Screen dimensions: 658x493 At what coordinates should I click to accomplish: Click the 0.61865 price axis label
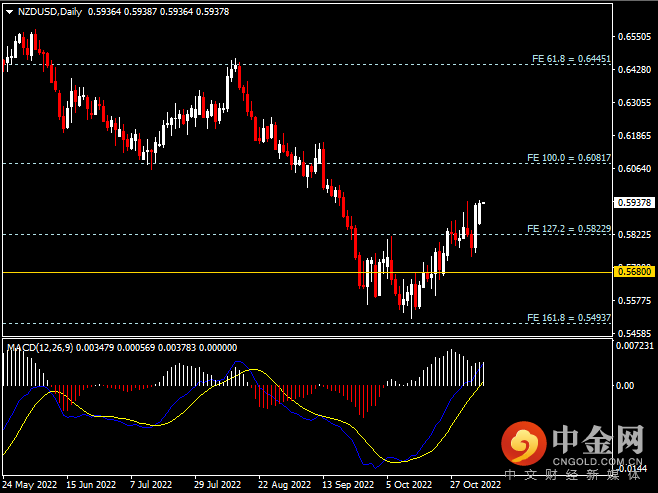tap(634, 136)
